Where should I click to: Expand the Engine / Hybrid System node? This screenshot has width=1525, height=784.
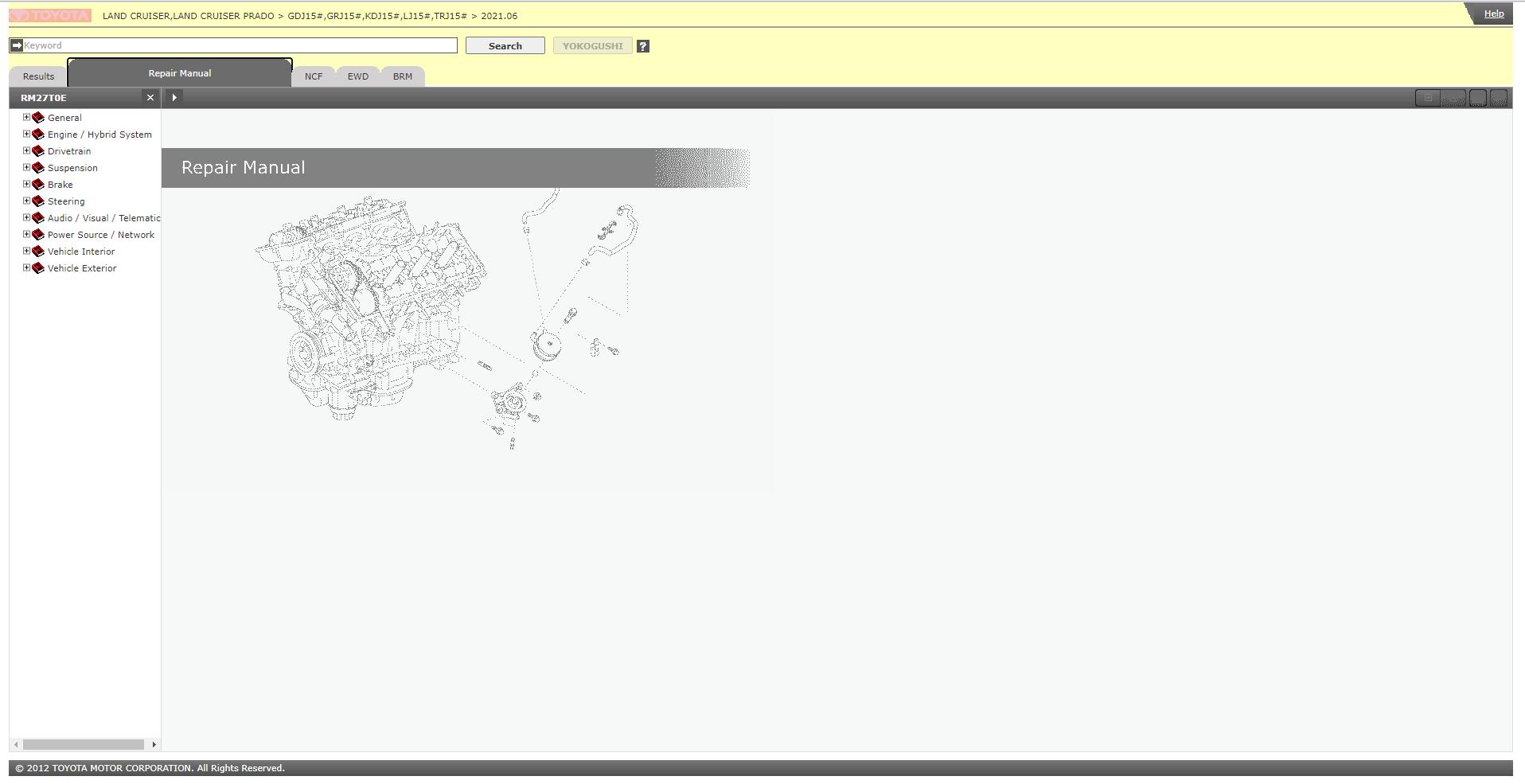point(26,134)
